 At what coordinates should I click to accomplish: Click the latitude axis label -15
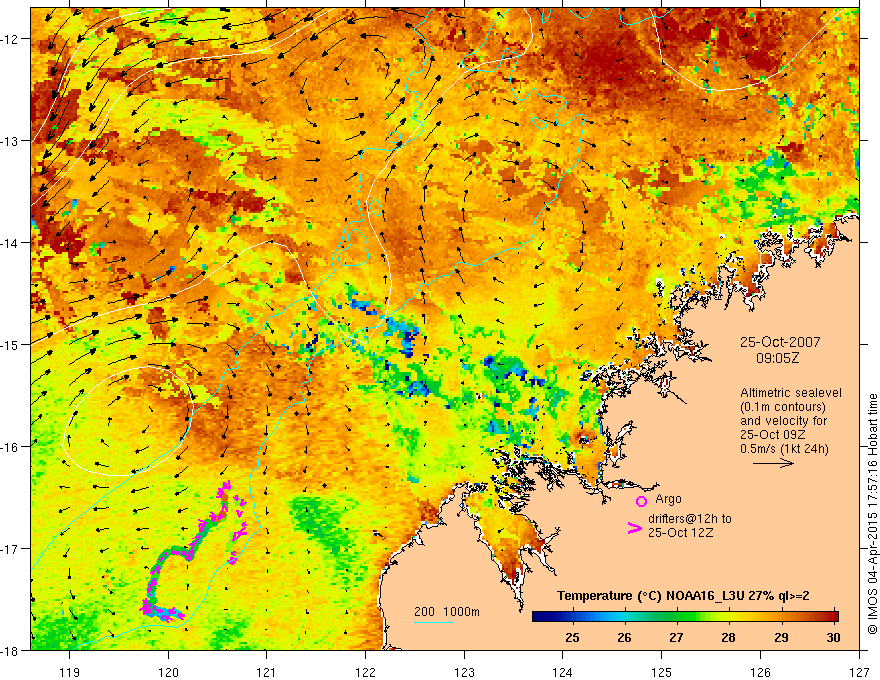tap(11, 344)
